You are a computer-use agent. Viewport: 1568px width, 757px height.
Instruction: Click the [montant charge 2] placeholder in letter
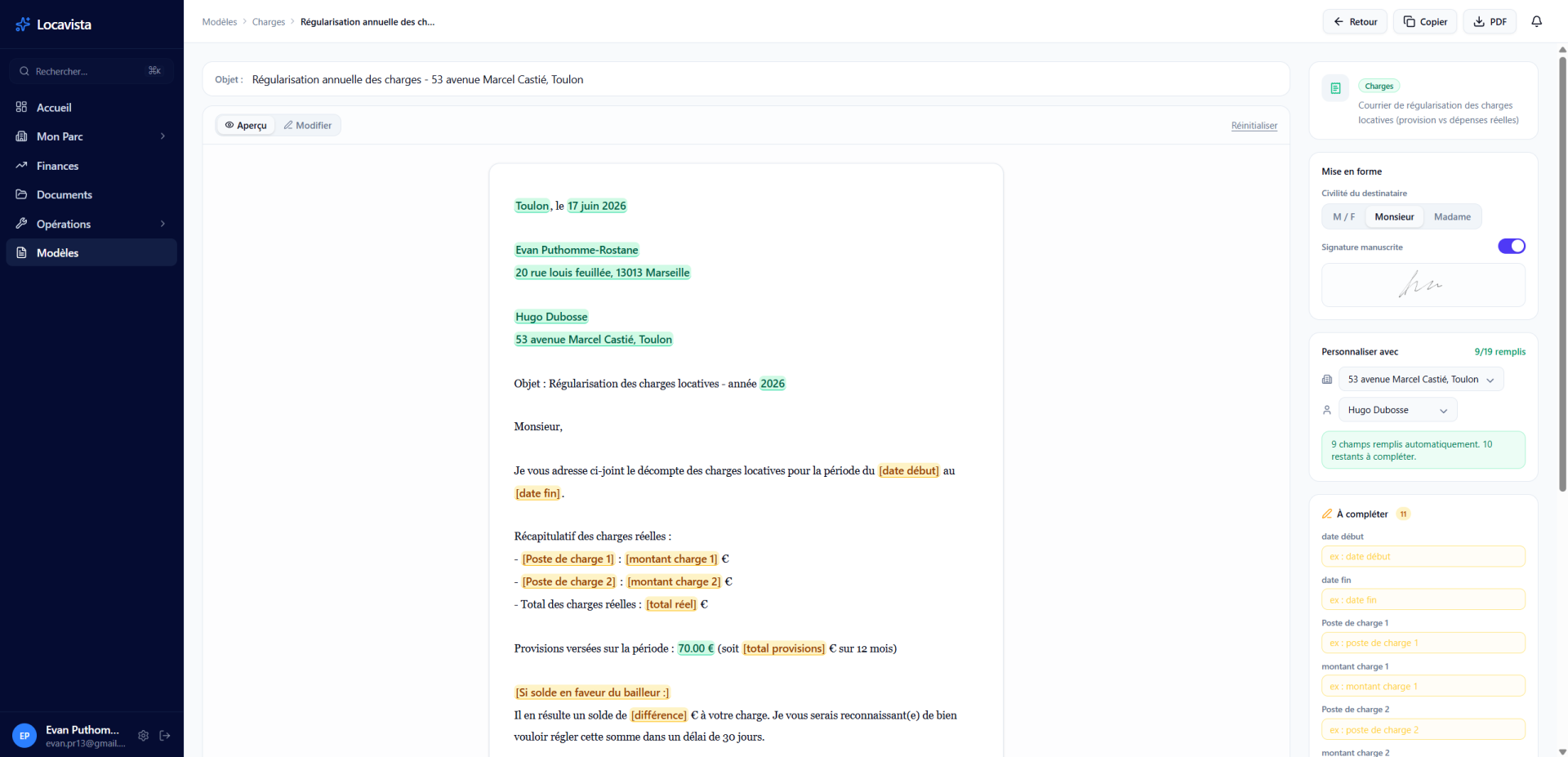675,582
